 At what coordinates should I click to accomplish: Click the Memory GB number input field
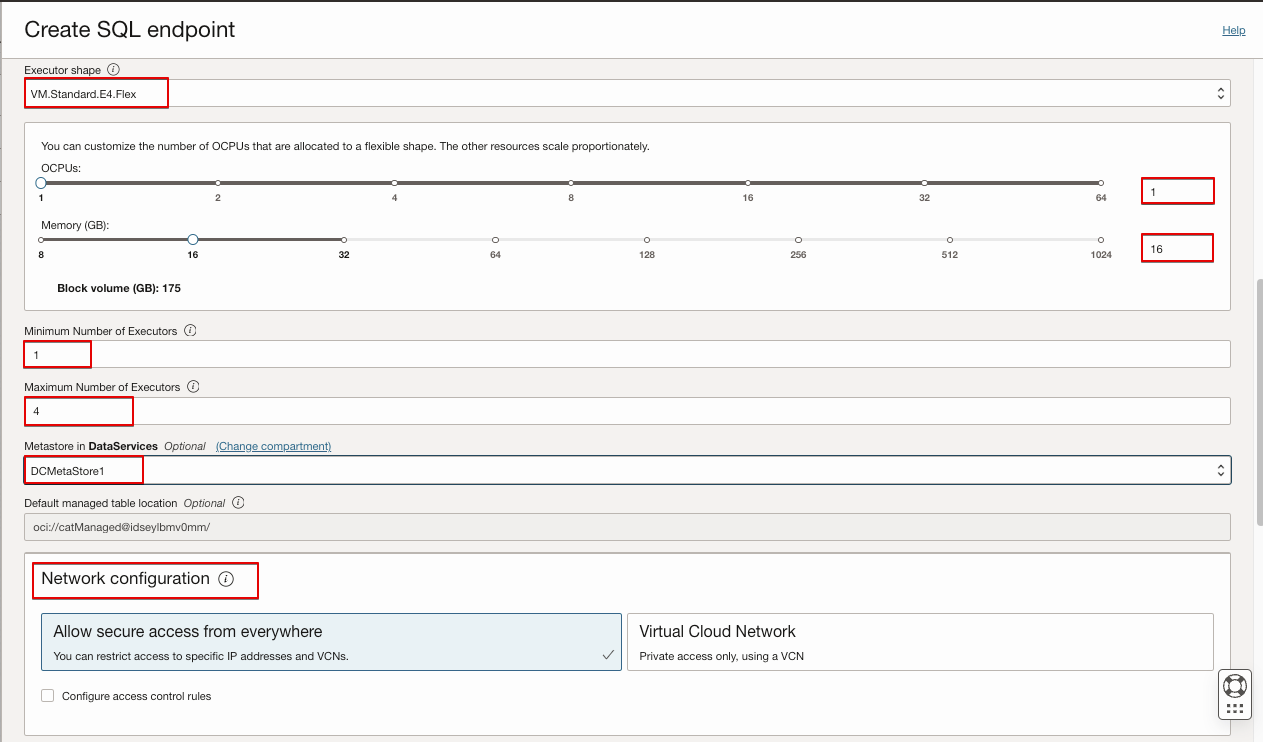pyautogui.click(x=1177, y=248)
